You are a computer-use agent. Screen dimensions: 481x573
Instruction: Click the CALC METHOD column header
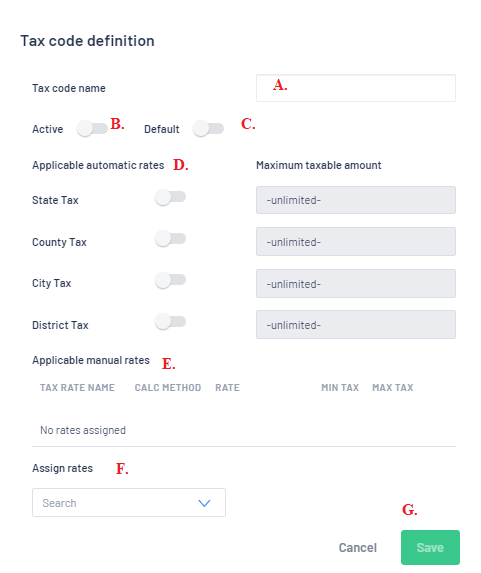click(x=168, y=387)
